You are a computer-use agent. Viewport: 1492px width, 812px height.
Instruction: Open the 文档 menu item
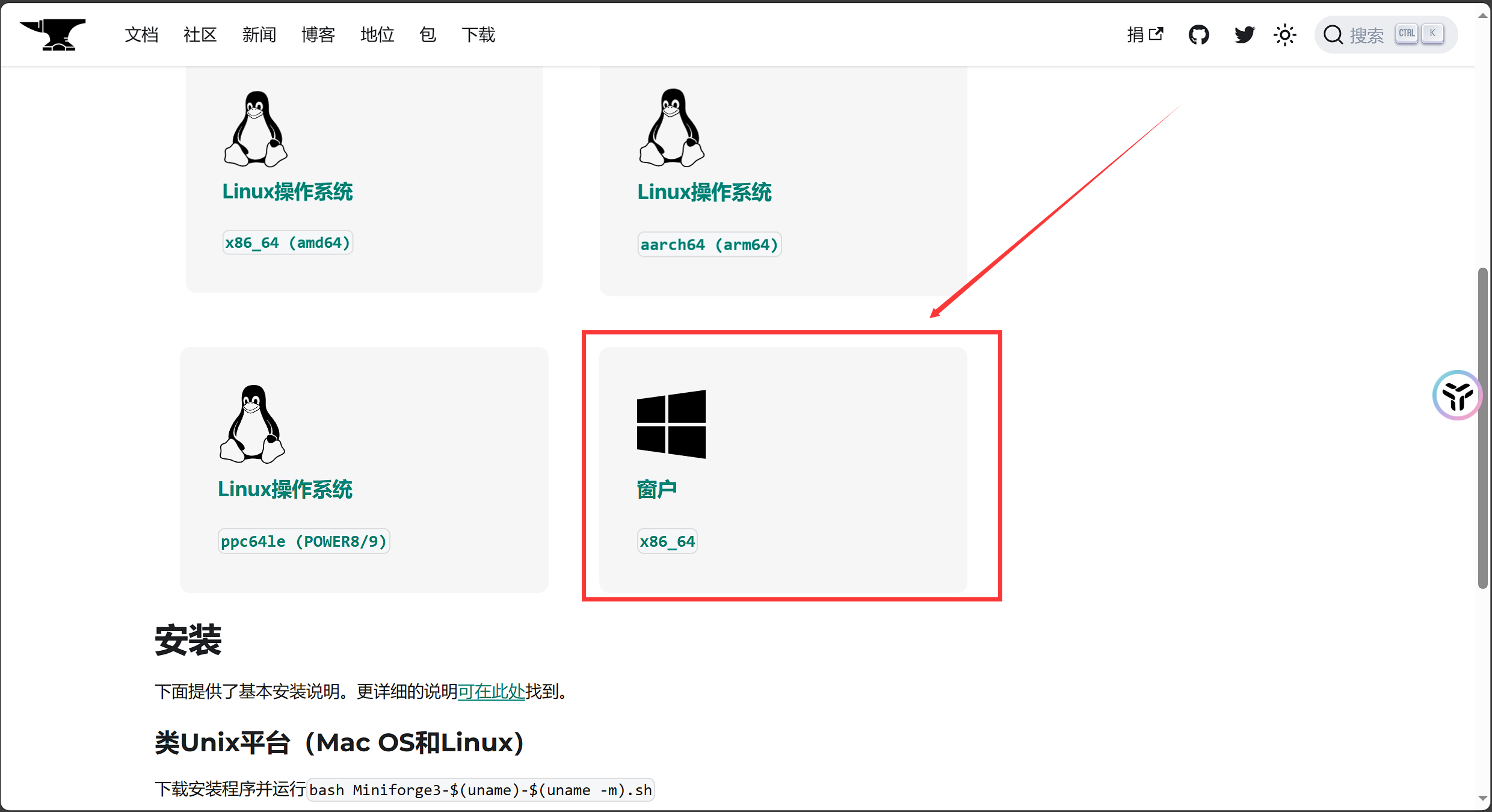pos(141,35)
